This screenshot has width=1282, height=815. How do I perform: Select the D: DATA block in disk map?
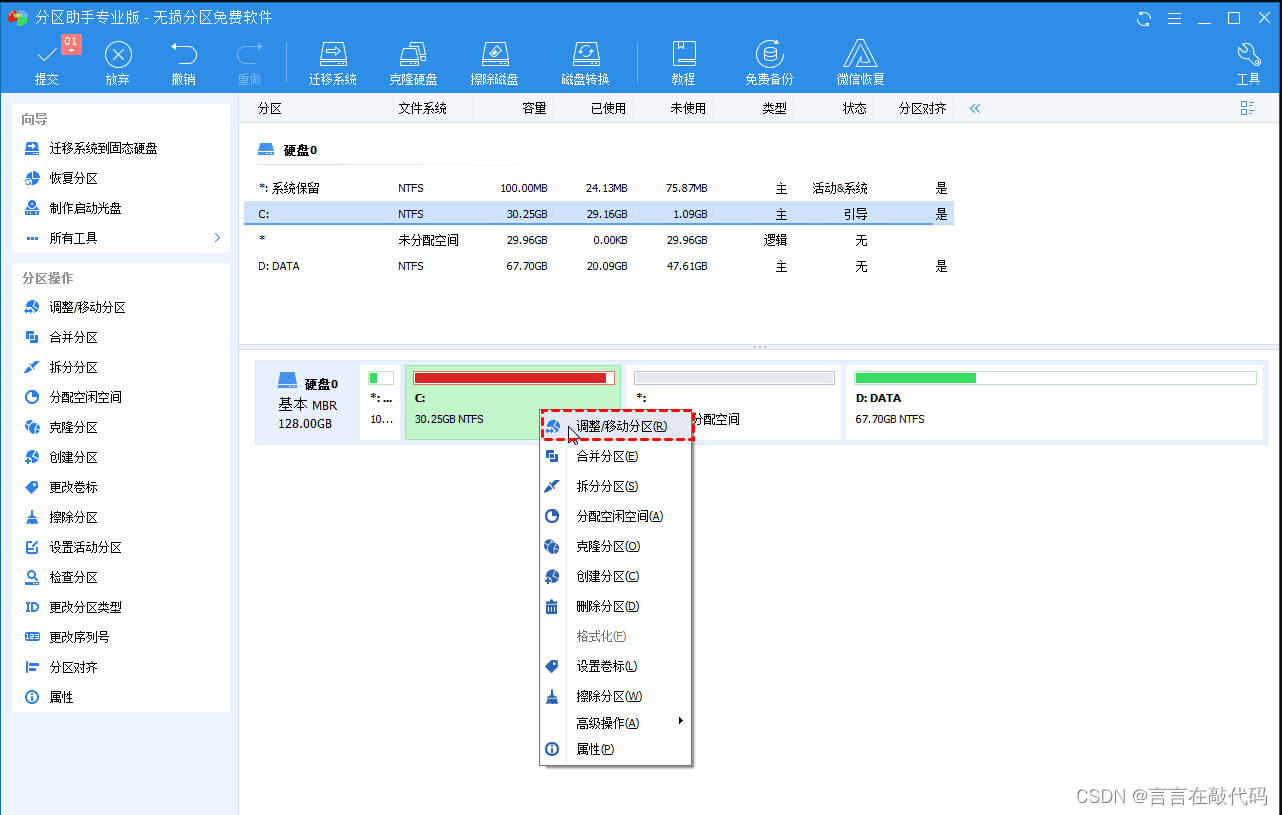[x=1056, y=403]
